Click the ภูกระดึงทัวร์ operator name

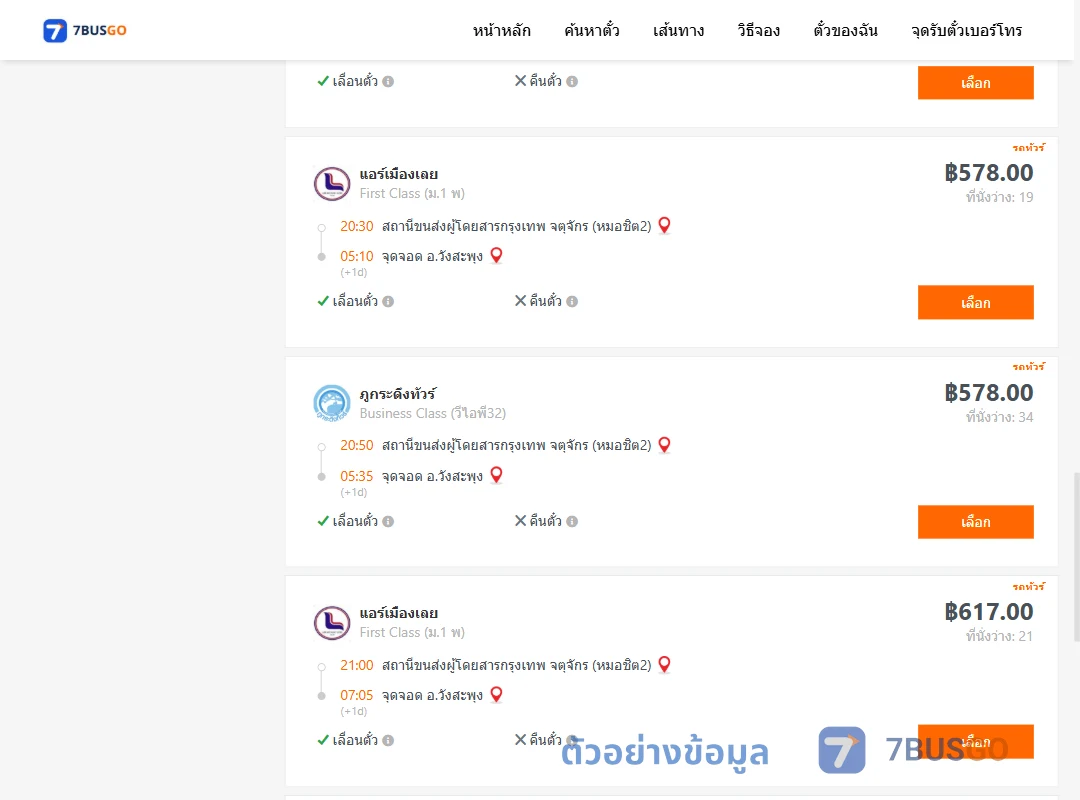(x=397, y=393)
